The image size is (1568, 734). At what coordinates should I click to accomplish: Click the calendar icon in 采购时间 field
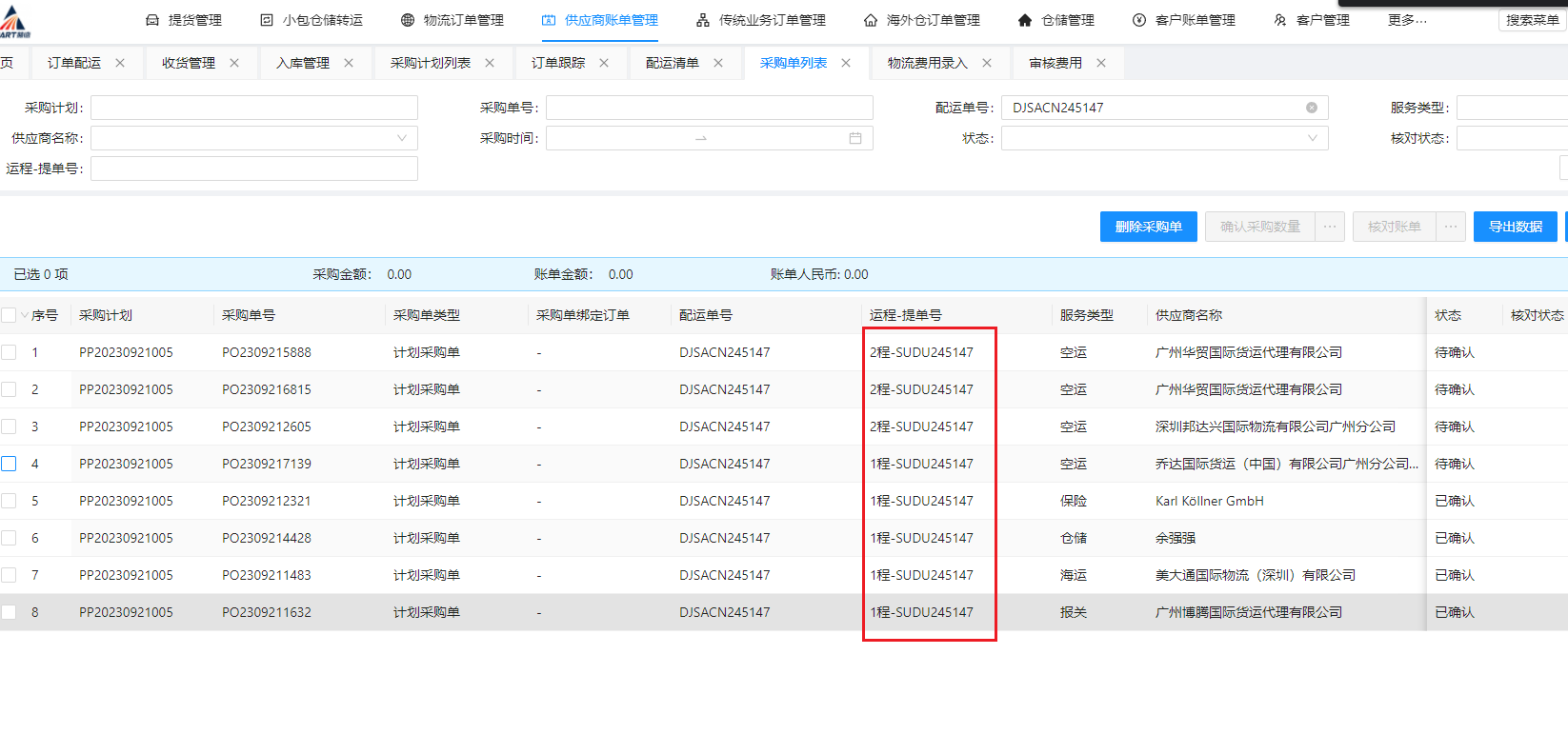click(x=855, y=138)
